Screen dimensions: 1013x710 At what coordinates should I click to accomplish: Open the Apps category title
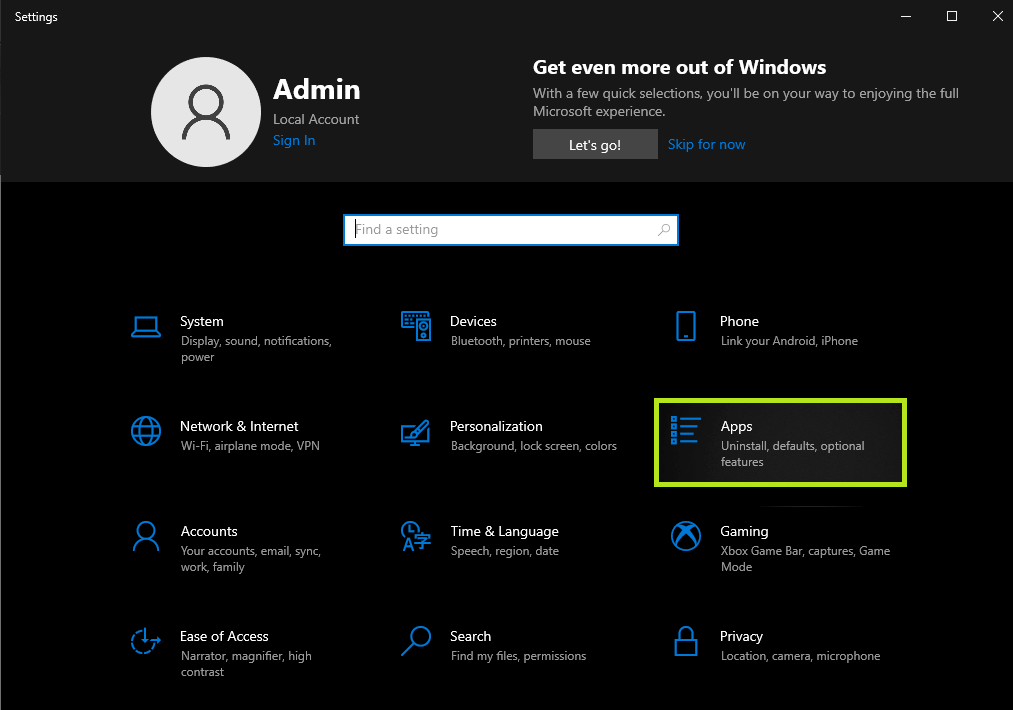click(736, 426)
